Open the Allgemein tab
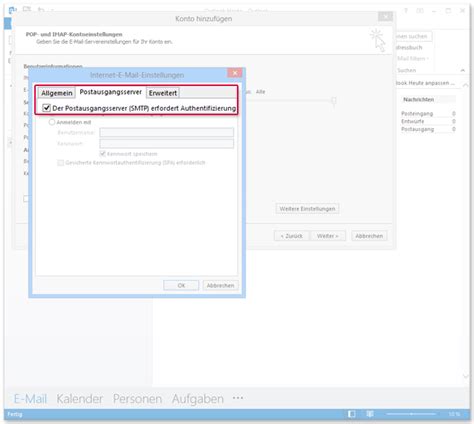This screenshot has height=424, width=474. [x=56, y=93]
